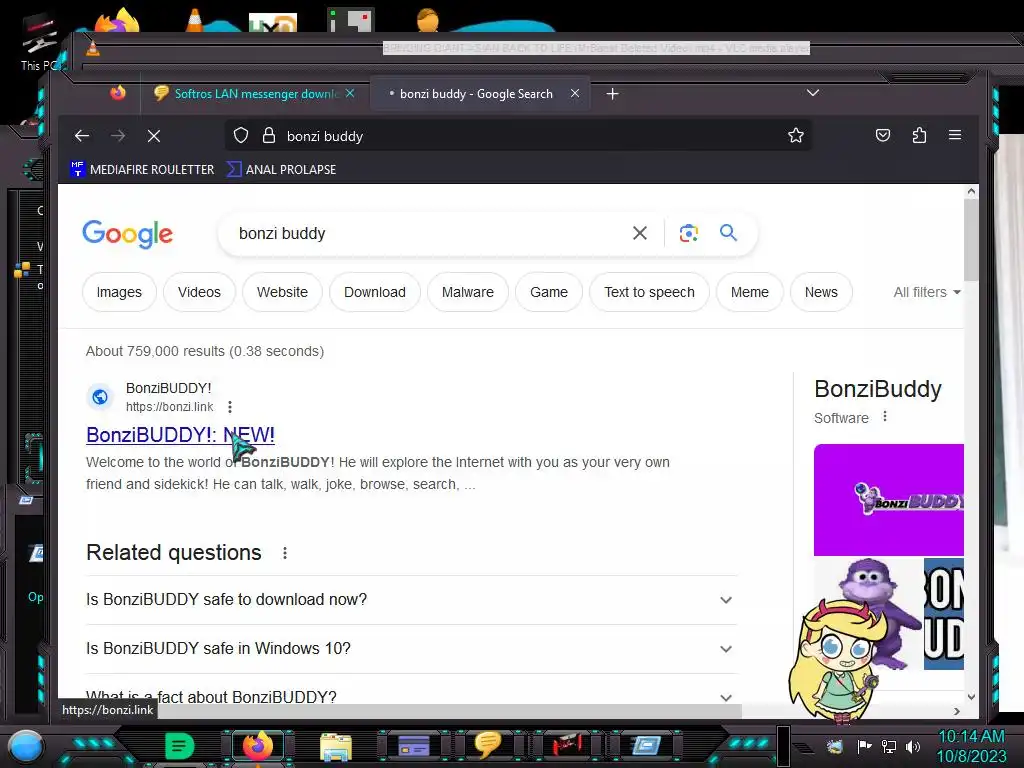Select the Game filter chip
1024x768 pixels.
coord(549,292)
